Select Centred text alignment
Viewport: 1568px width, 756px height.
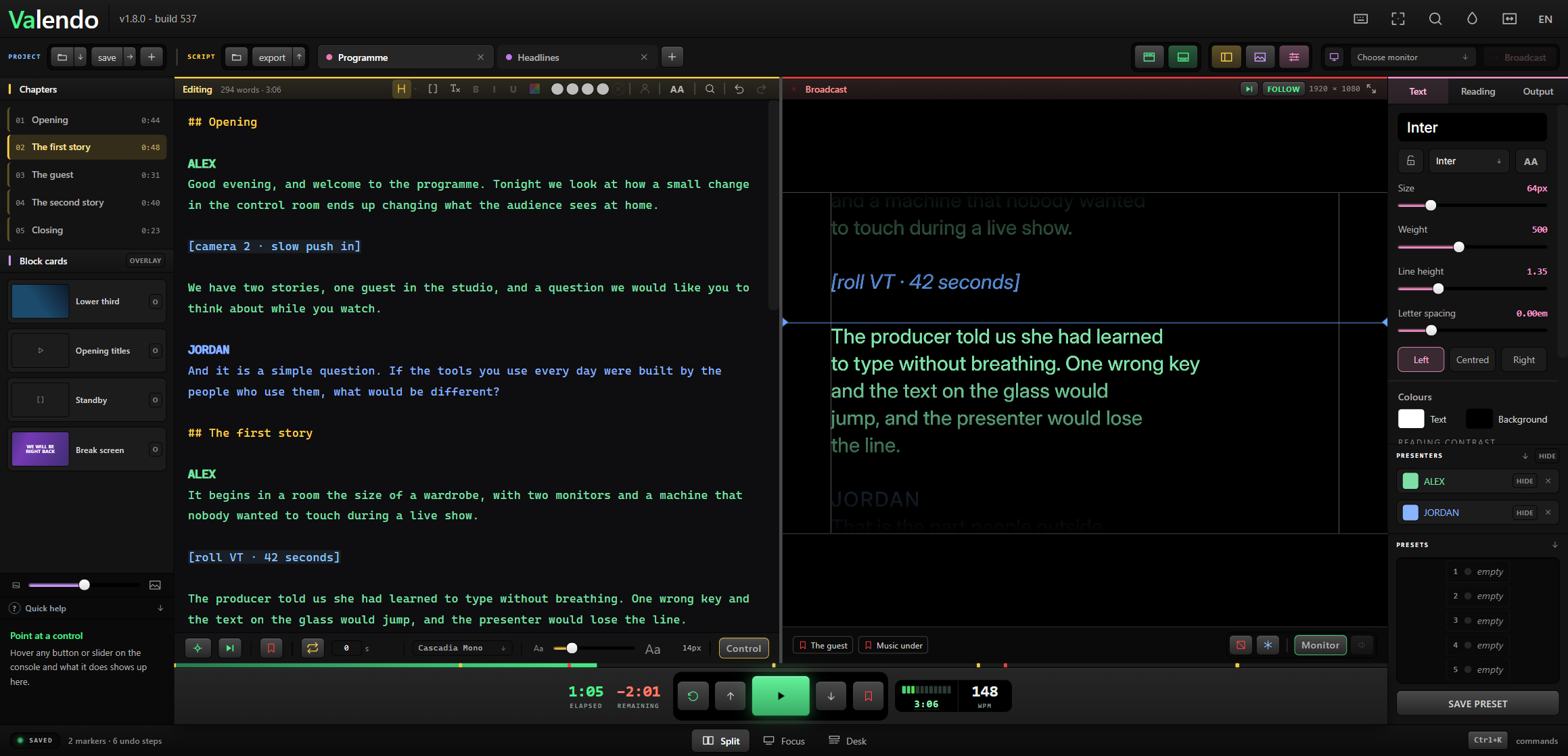pyautogui.click(x=1472, y=360)
